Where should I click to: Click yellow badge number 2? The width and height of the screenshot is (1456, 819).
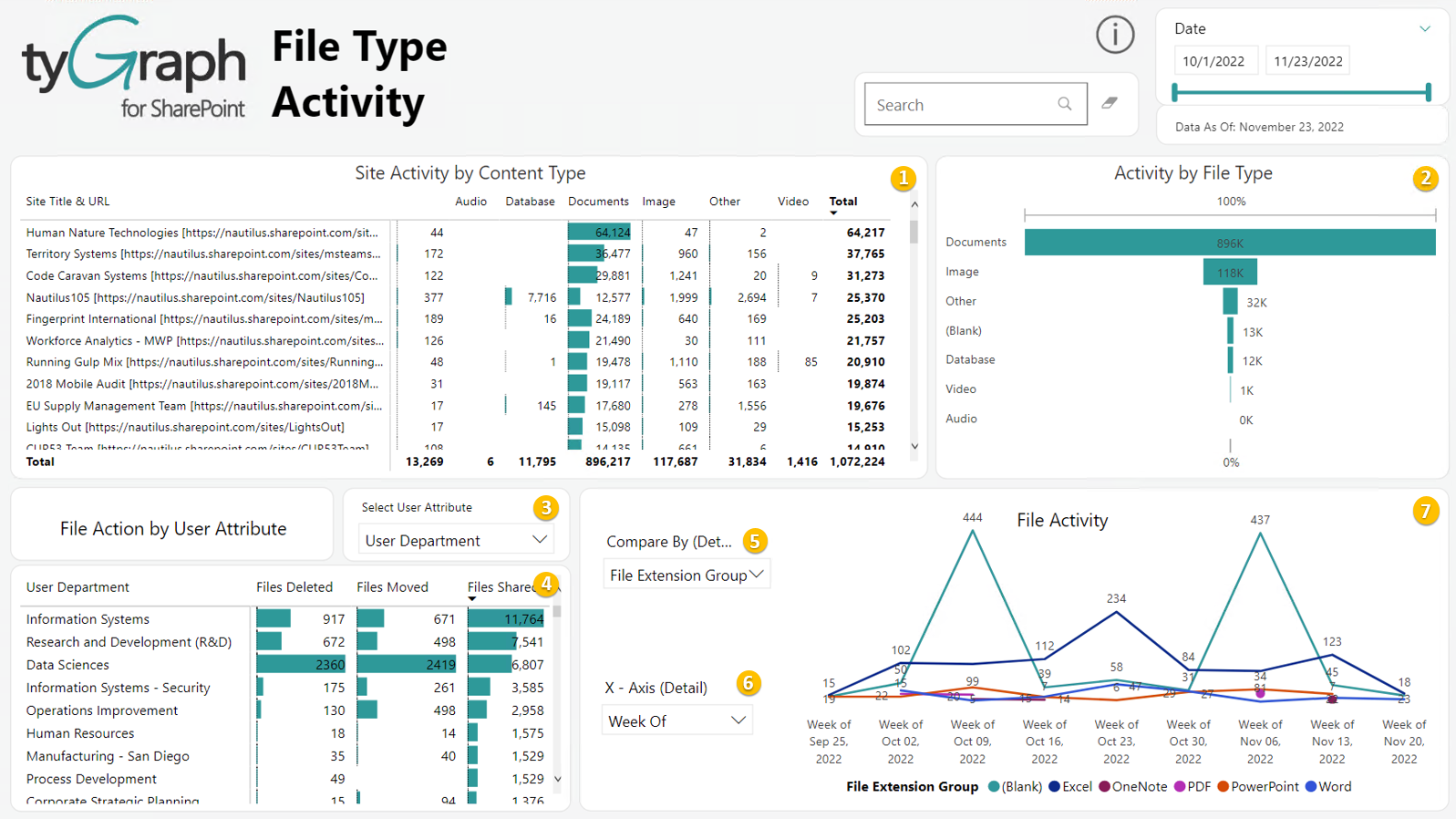[1425, 178]
